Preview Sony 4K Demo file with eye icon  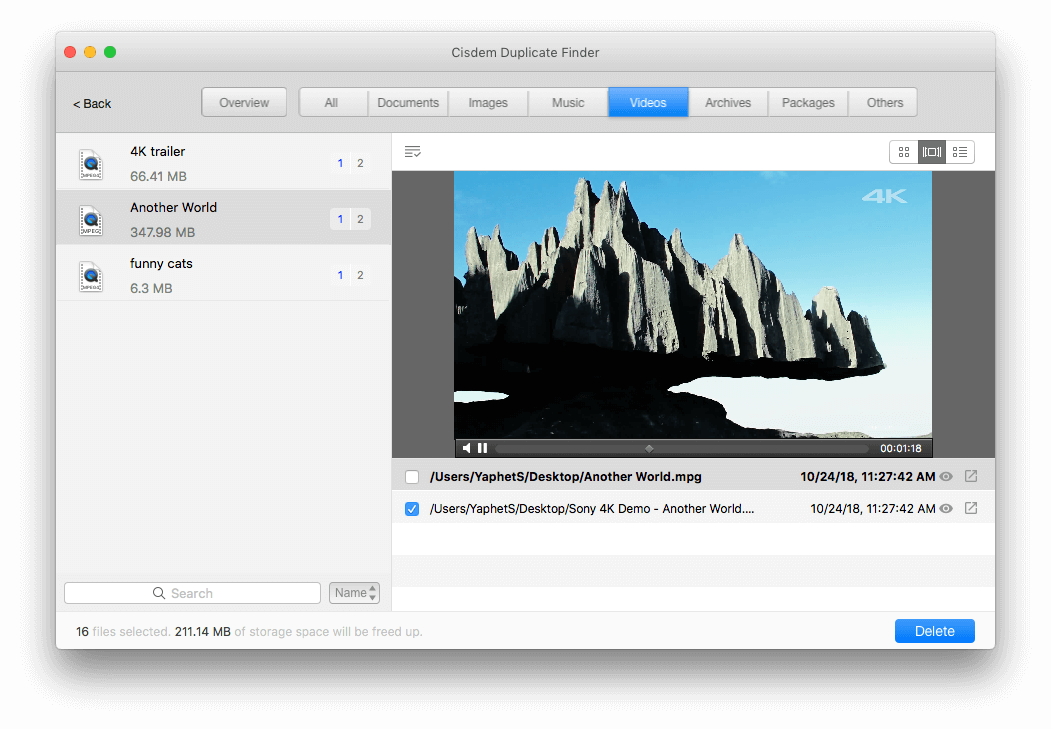coord(946,509)
